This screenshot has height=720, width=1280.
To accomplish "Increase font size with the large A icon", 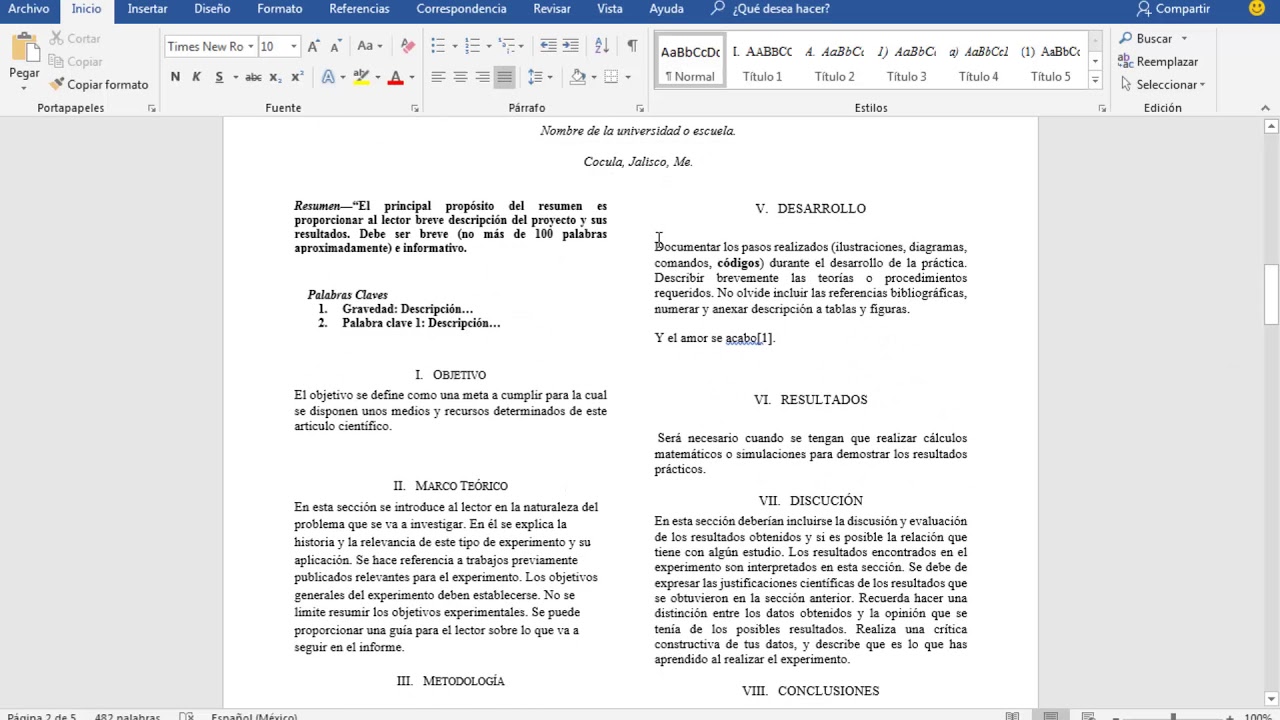I will pyautogui.click(x=314, y=46).
